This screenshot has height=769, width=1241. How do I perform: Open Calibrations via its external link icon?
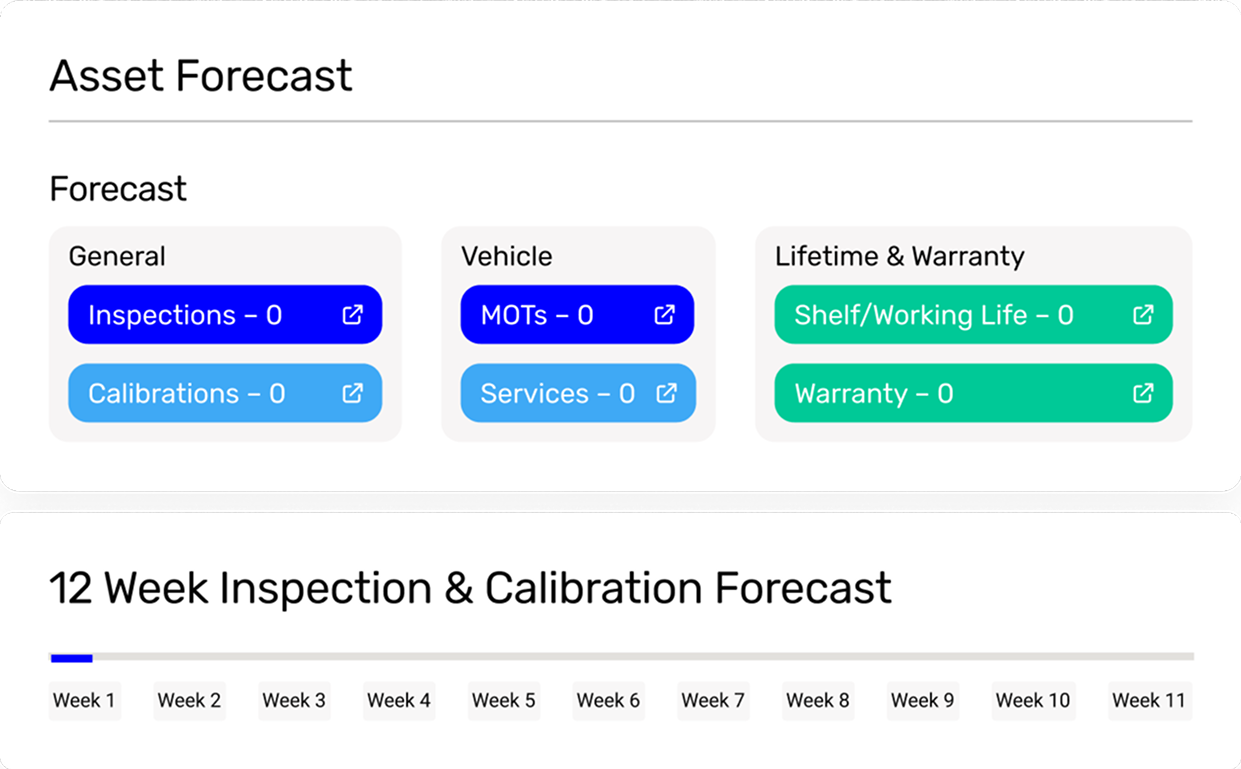352,393
